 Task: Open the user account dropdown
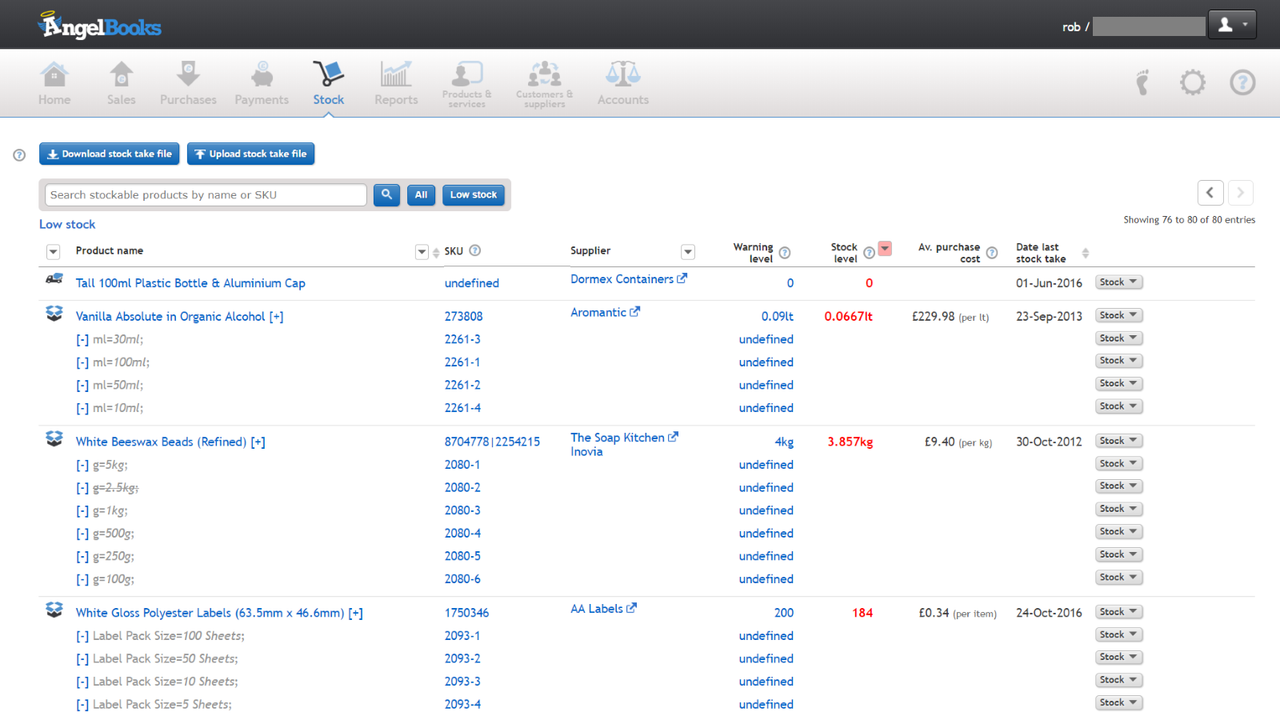1232,25
